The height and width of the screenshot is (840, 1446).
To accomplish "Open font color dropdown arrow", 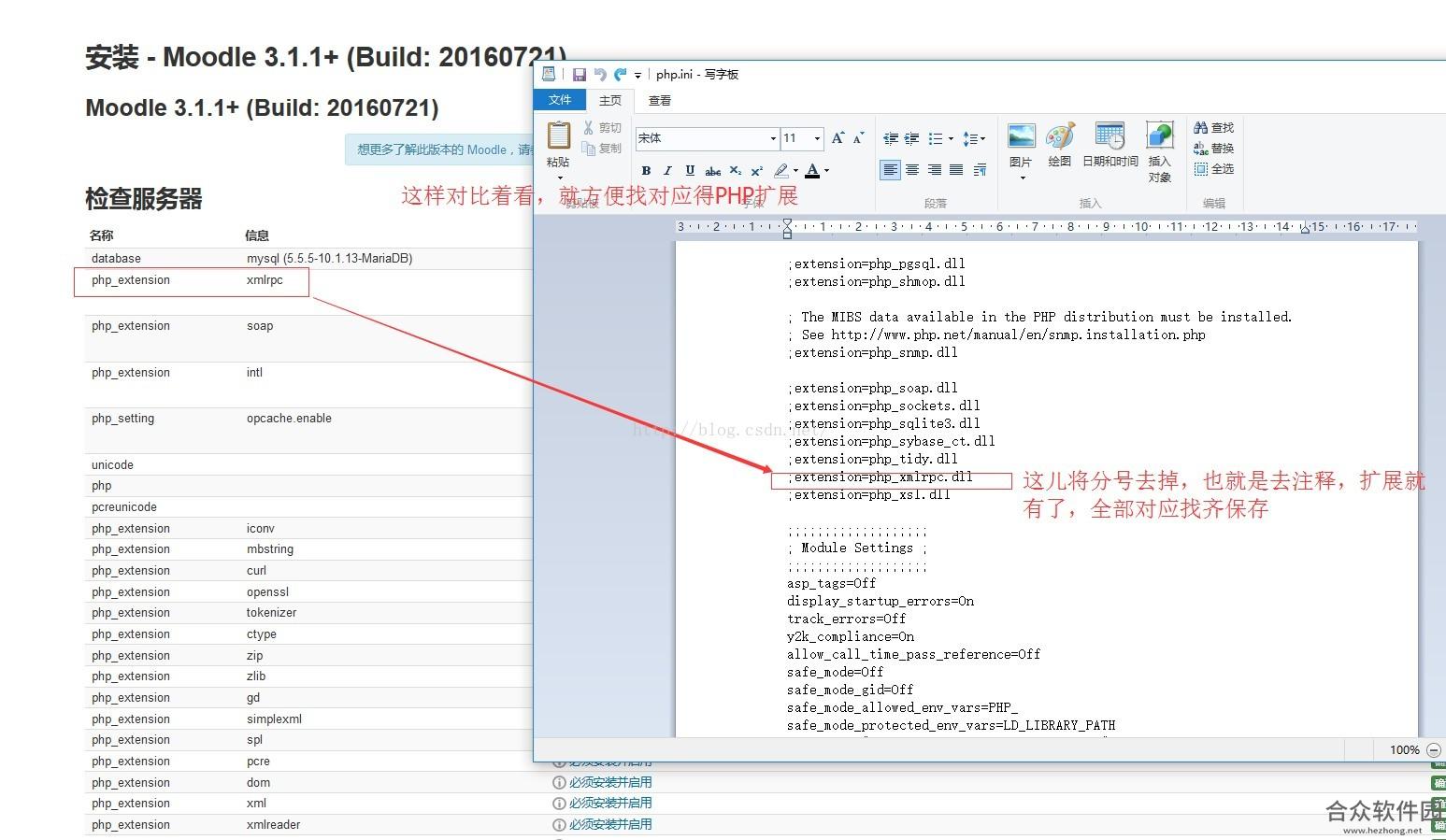I will coord(826,170).
